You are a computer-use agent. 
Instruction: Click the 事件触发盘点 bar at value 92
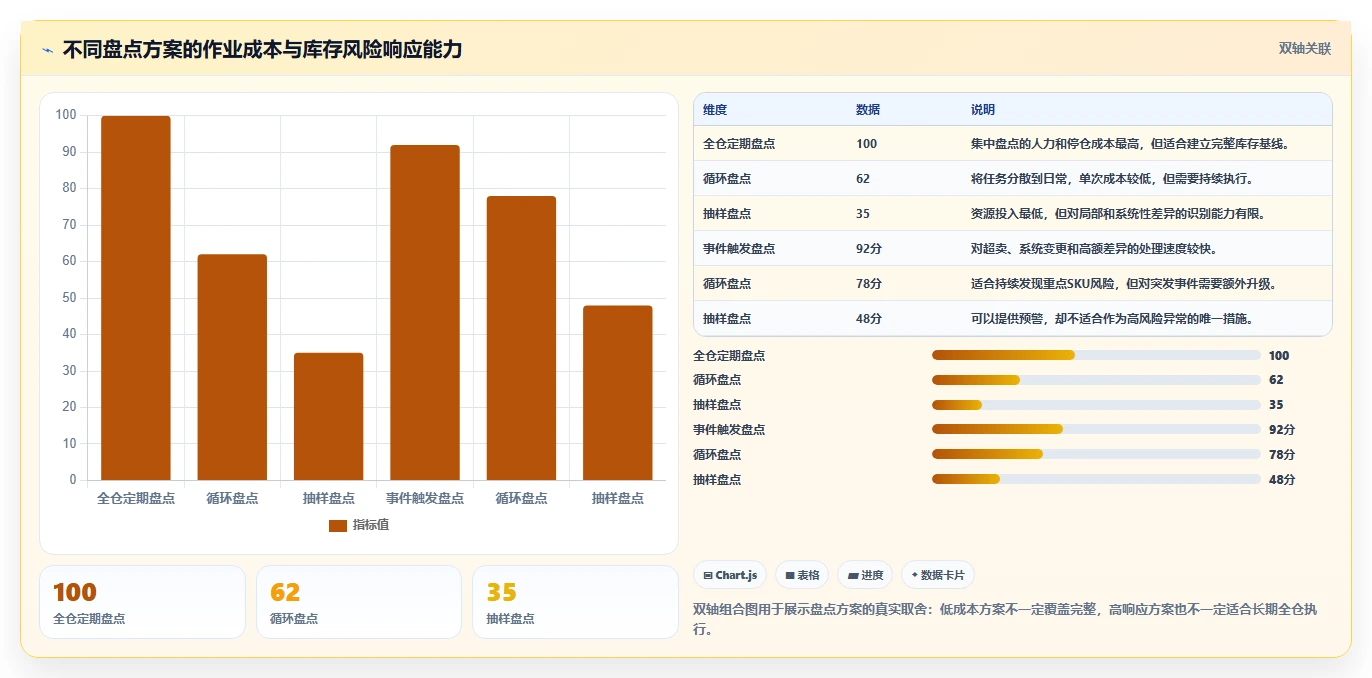(x=425, y=312)
